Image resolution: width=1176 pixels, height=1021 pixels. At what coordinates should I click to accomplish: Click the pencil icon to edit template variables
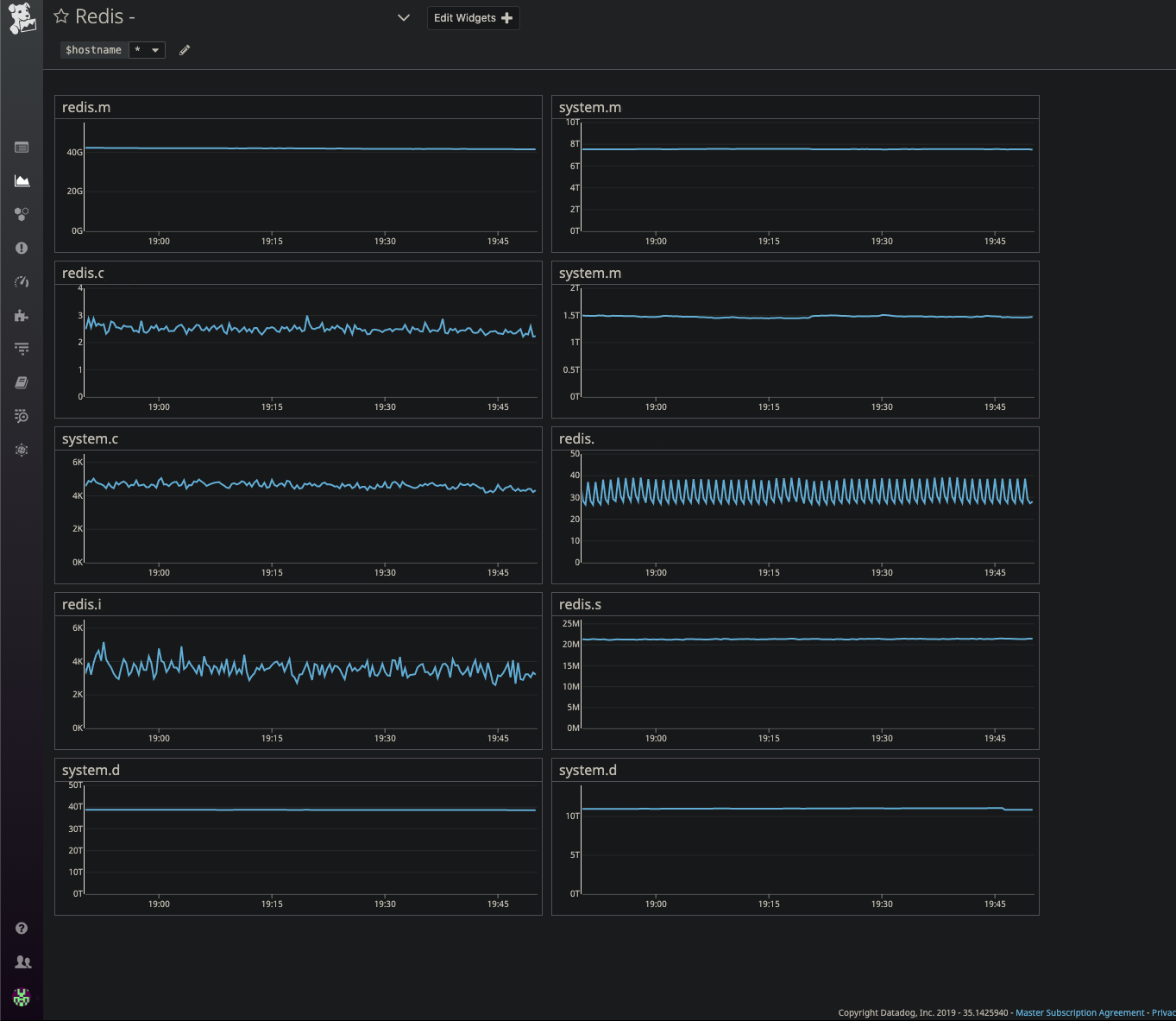pyautogui.click(x=185, y=50)
